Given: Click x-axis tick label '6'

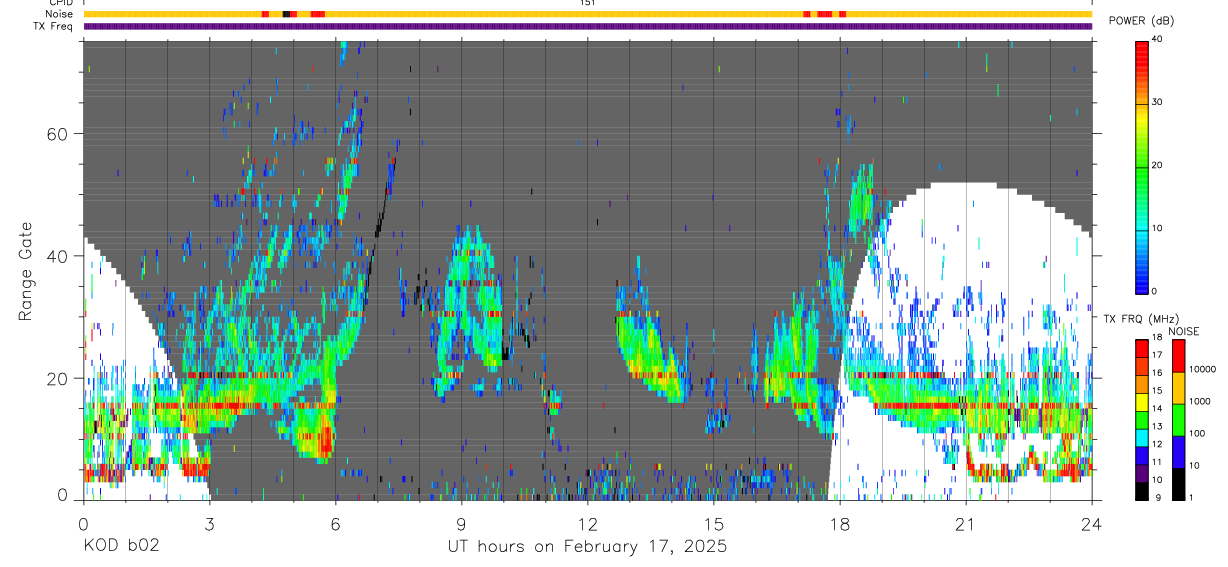Looking at the screenshot, I should tap(336, 524).
